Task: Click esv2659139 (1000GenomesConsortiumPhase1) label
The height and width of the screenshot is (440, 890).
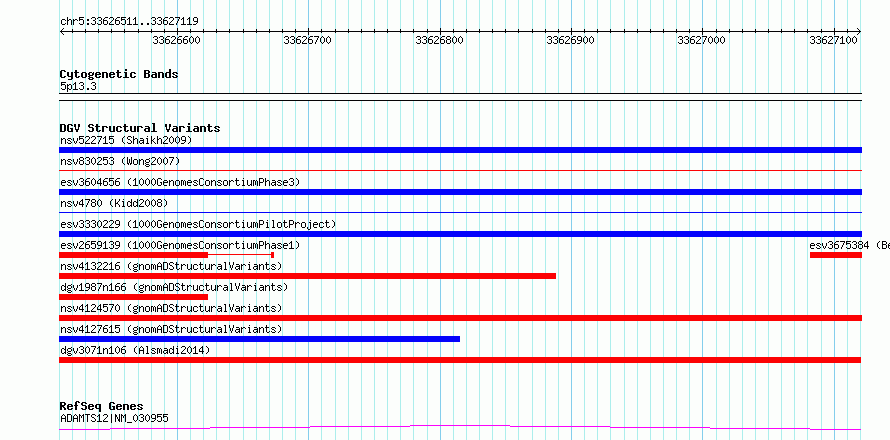Action: point(180,245)
